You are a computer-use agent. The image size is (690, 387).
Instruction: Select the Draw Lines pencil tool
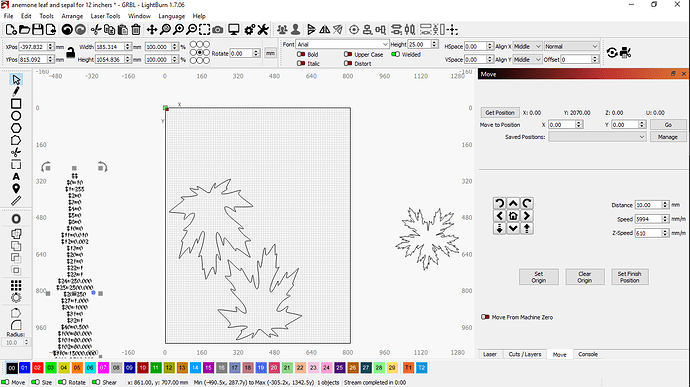16,92
